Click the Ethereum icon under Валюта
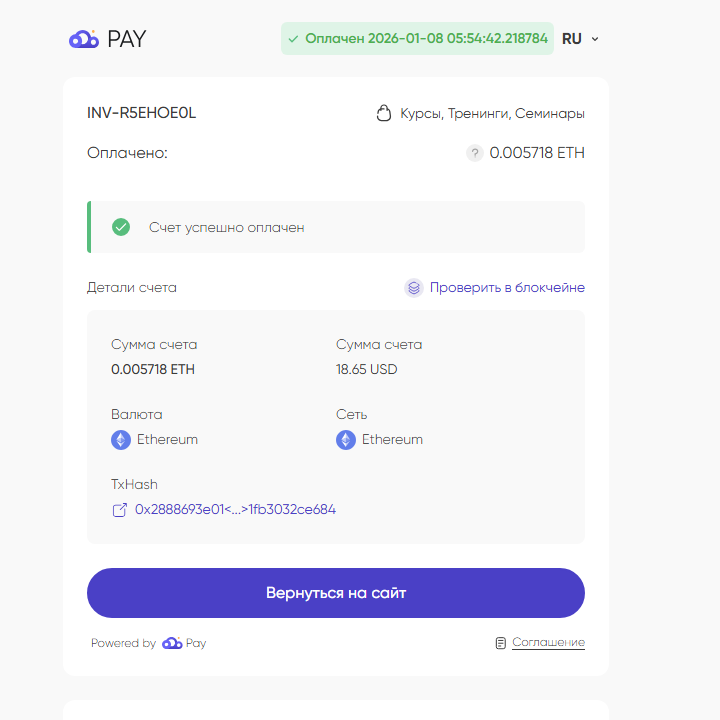Viewport: 720px width, 720px height. point(121,440)
